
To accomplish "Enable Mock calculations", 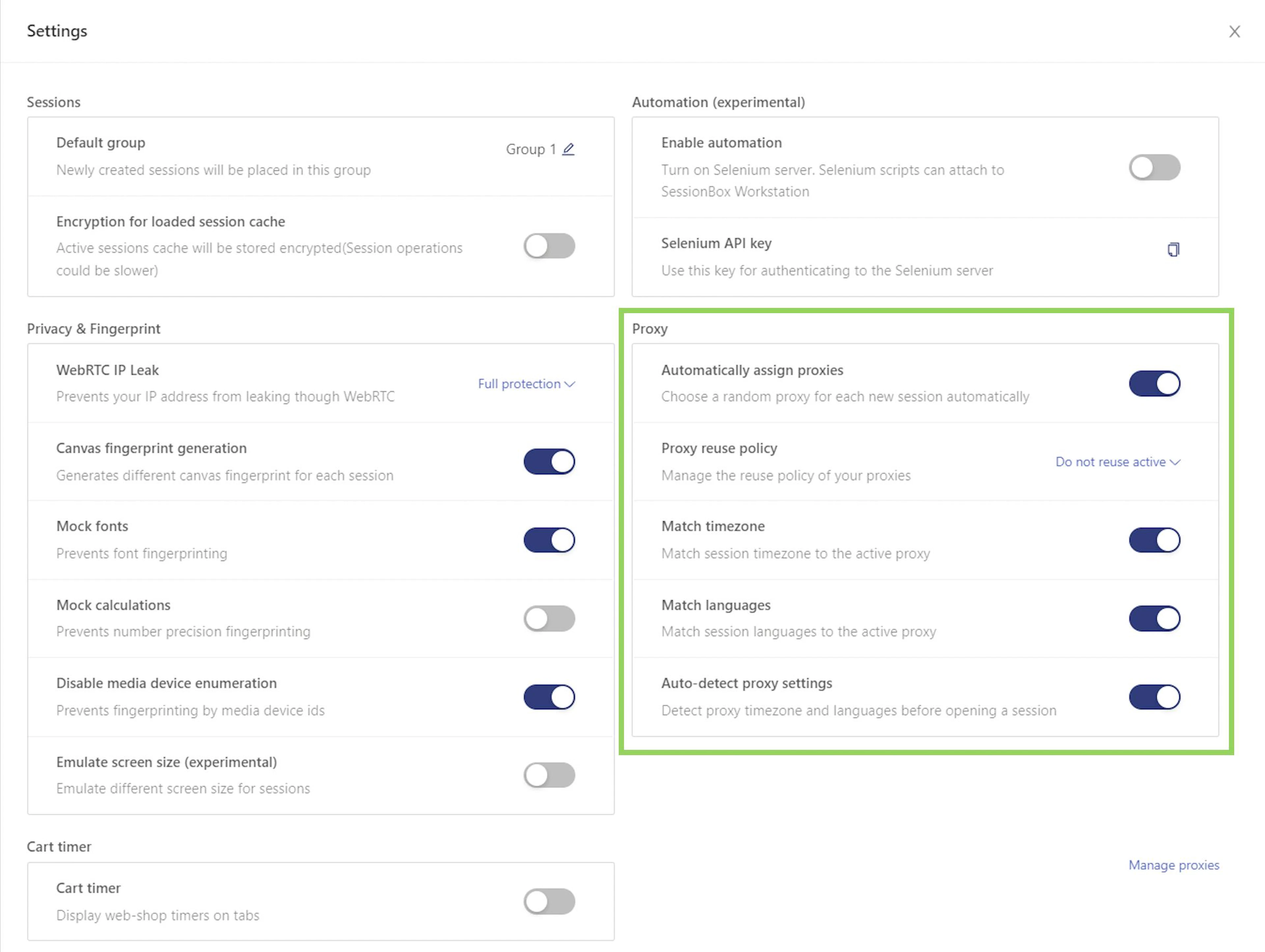I will [549, 618].
